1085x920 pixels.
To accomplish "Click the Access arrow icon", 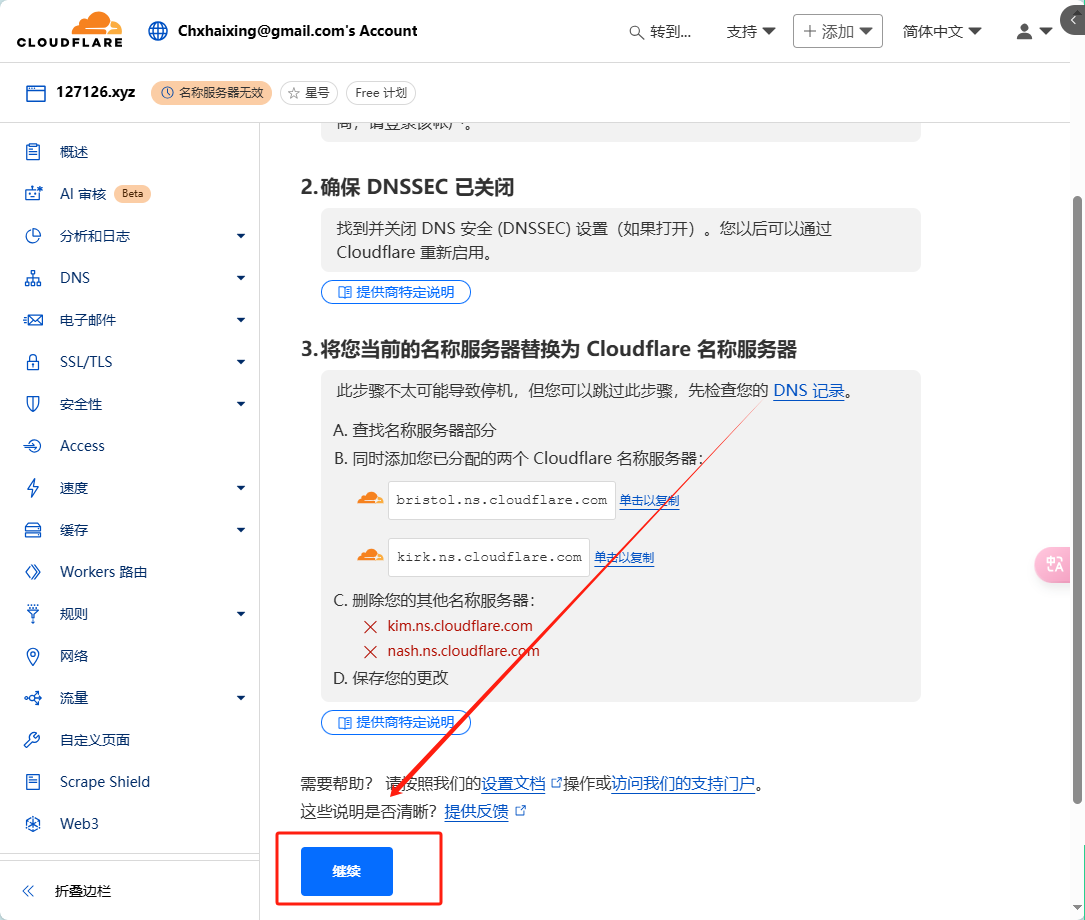I will point(33,446).
